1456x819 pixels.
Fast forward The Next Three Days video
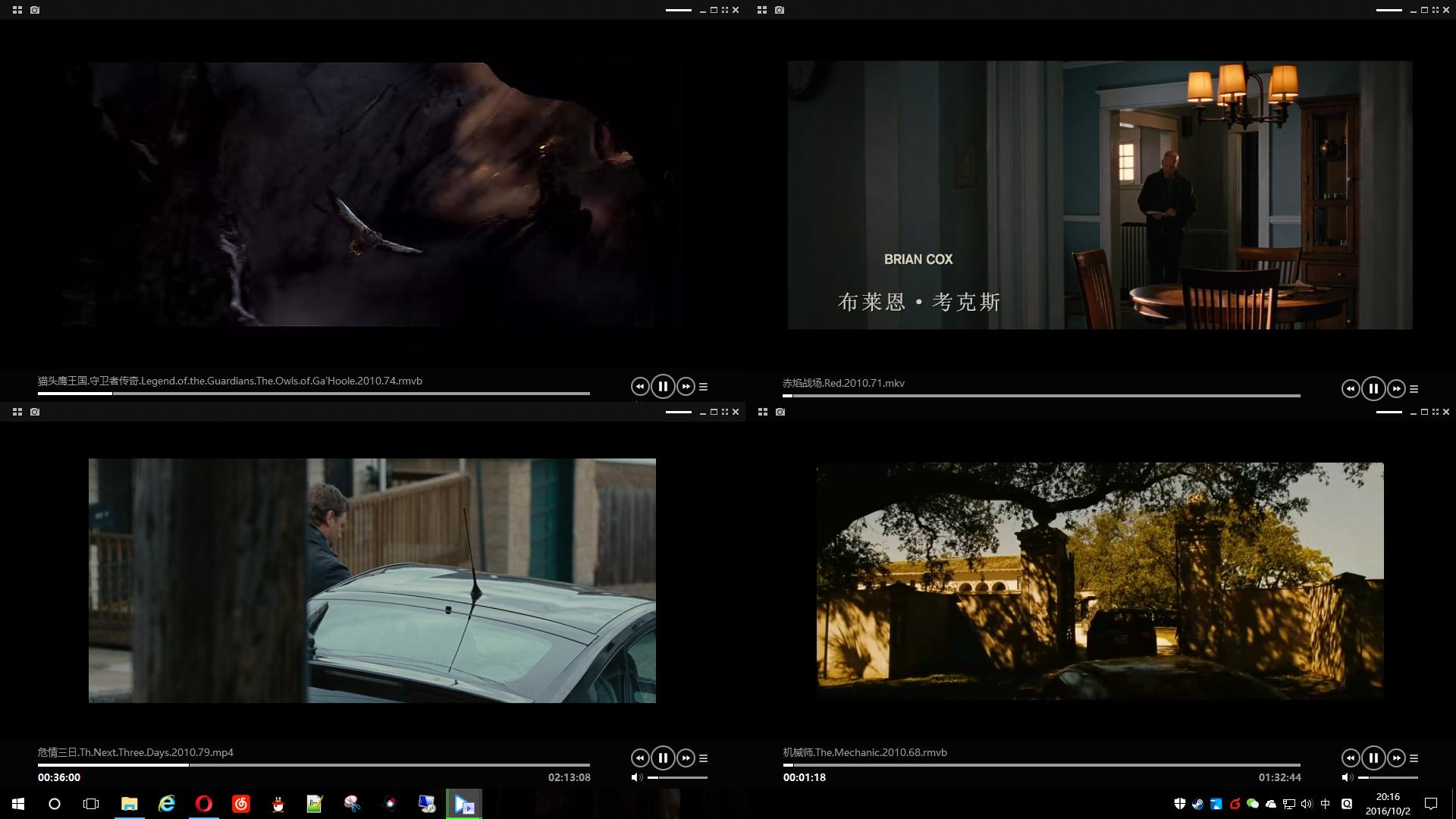tap(686, 758)
